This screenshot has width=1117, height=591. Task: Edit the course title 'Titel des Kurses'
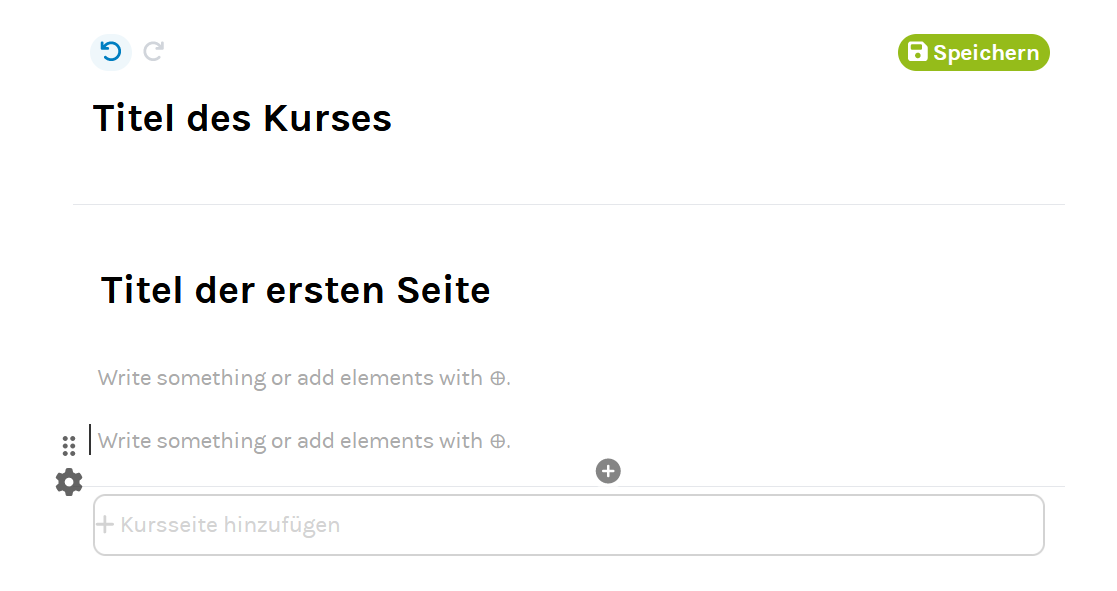point(242,119)
